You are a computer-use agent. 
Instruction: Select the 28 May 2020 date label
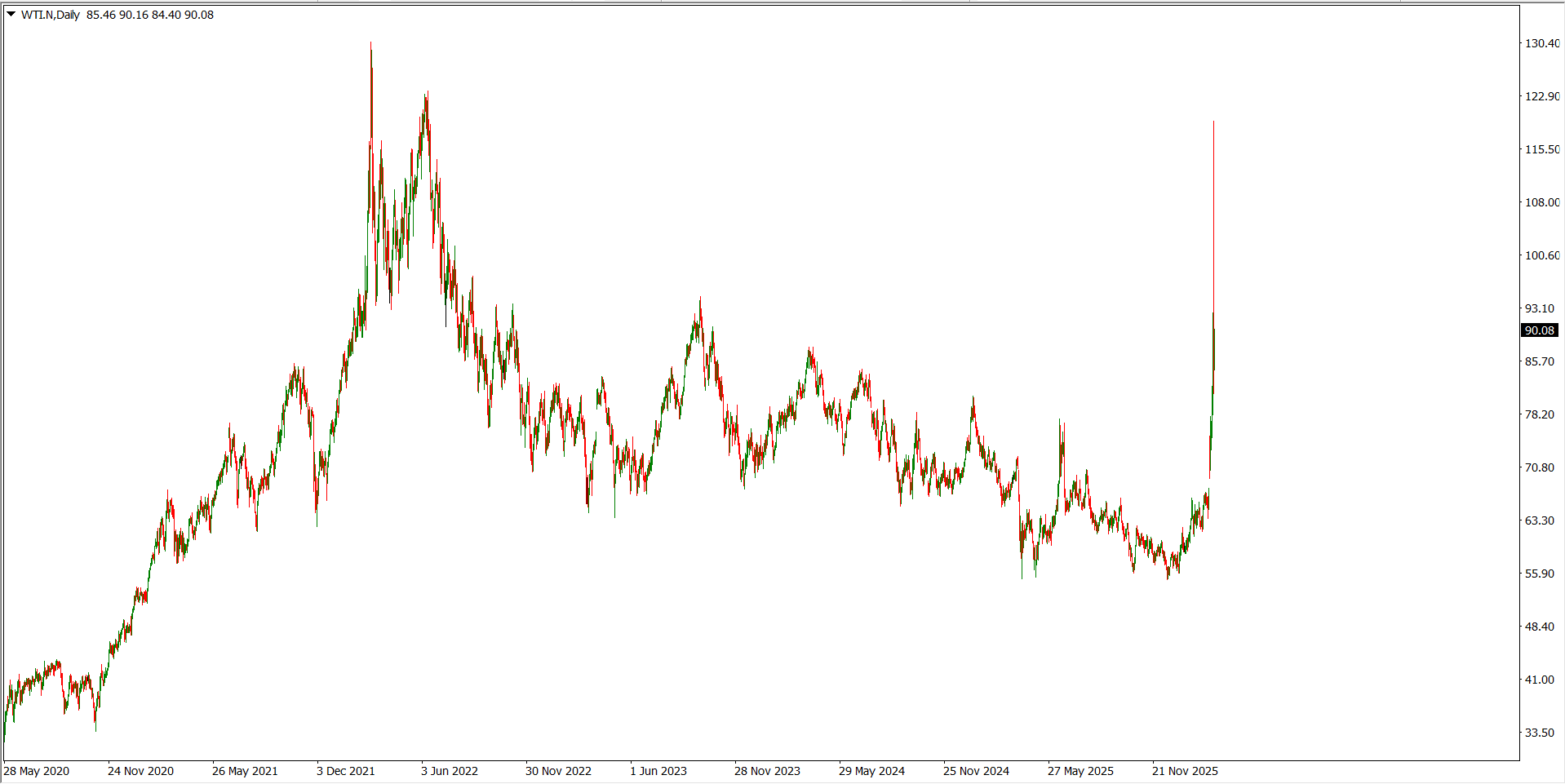37,771
